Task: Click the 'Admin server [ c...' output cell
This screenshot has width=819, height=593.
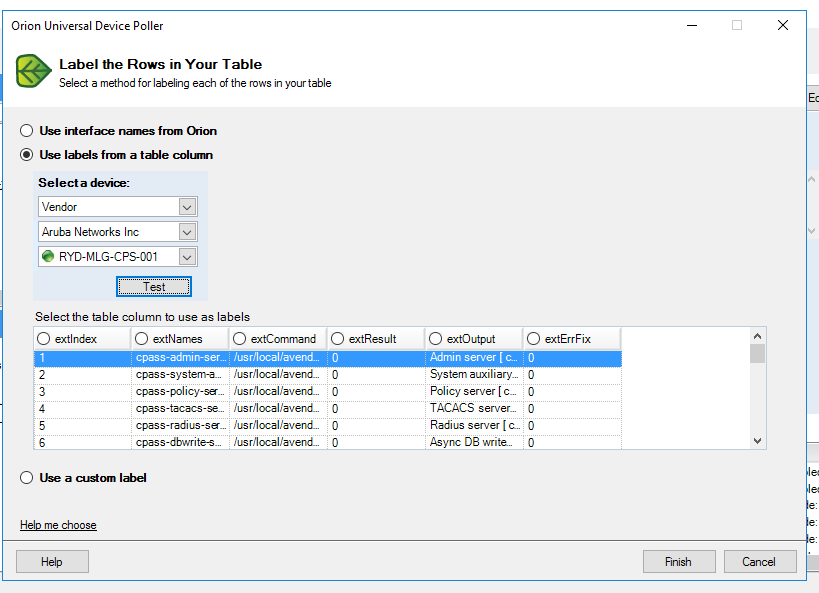Action: click(474, 358)
